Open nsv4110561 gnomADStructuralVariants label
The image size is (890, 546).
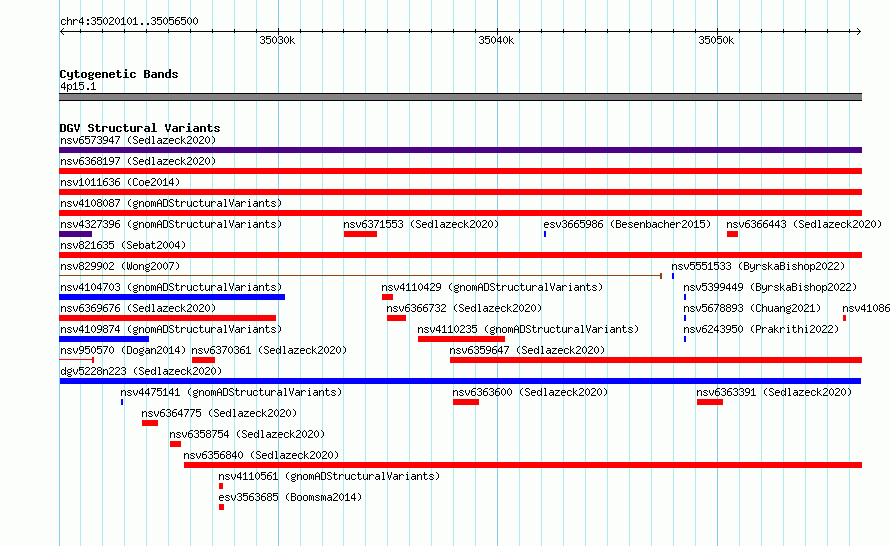click(x=329, y=476)
